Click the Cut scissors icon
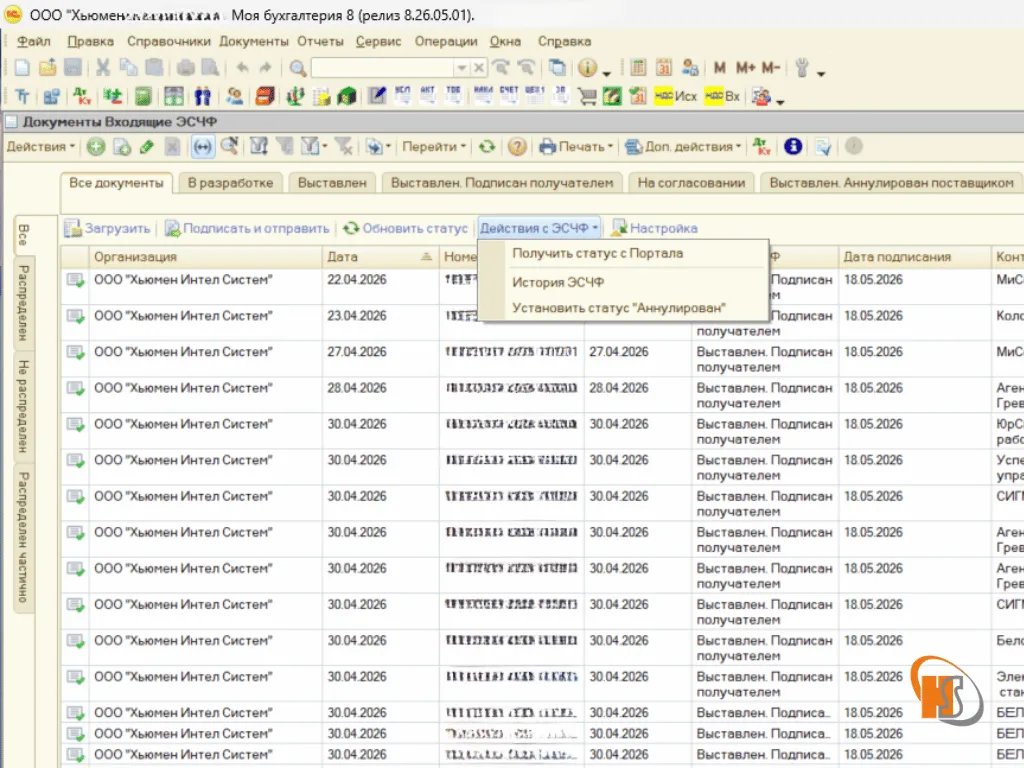The height and width of the screenshot is (768, 1024). pos(103,67)
